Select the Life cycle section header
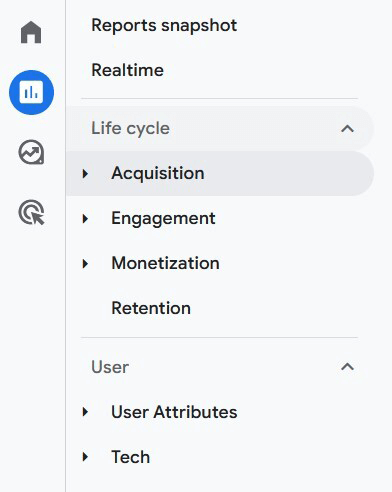The width and height of the screenshot is (392, 492). 220,129
